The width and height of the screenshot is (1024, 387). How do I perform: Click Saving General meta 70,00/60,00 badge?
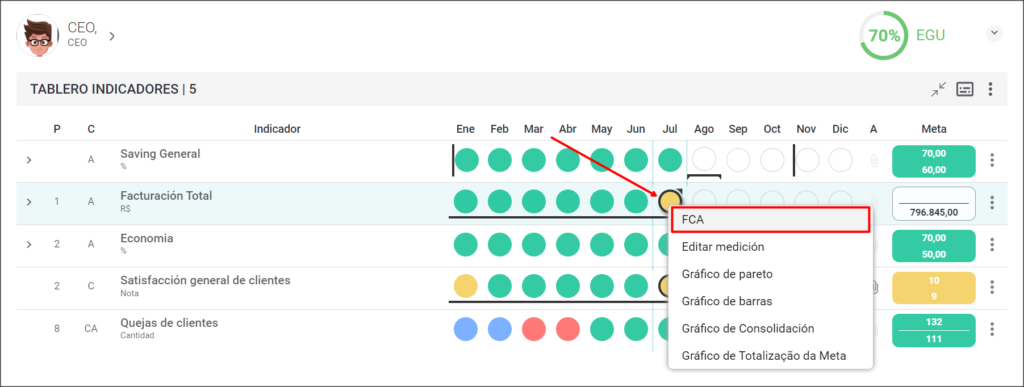point(933,161)
